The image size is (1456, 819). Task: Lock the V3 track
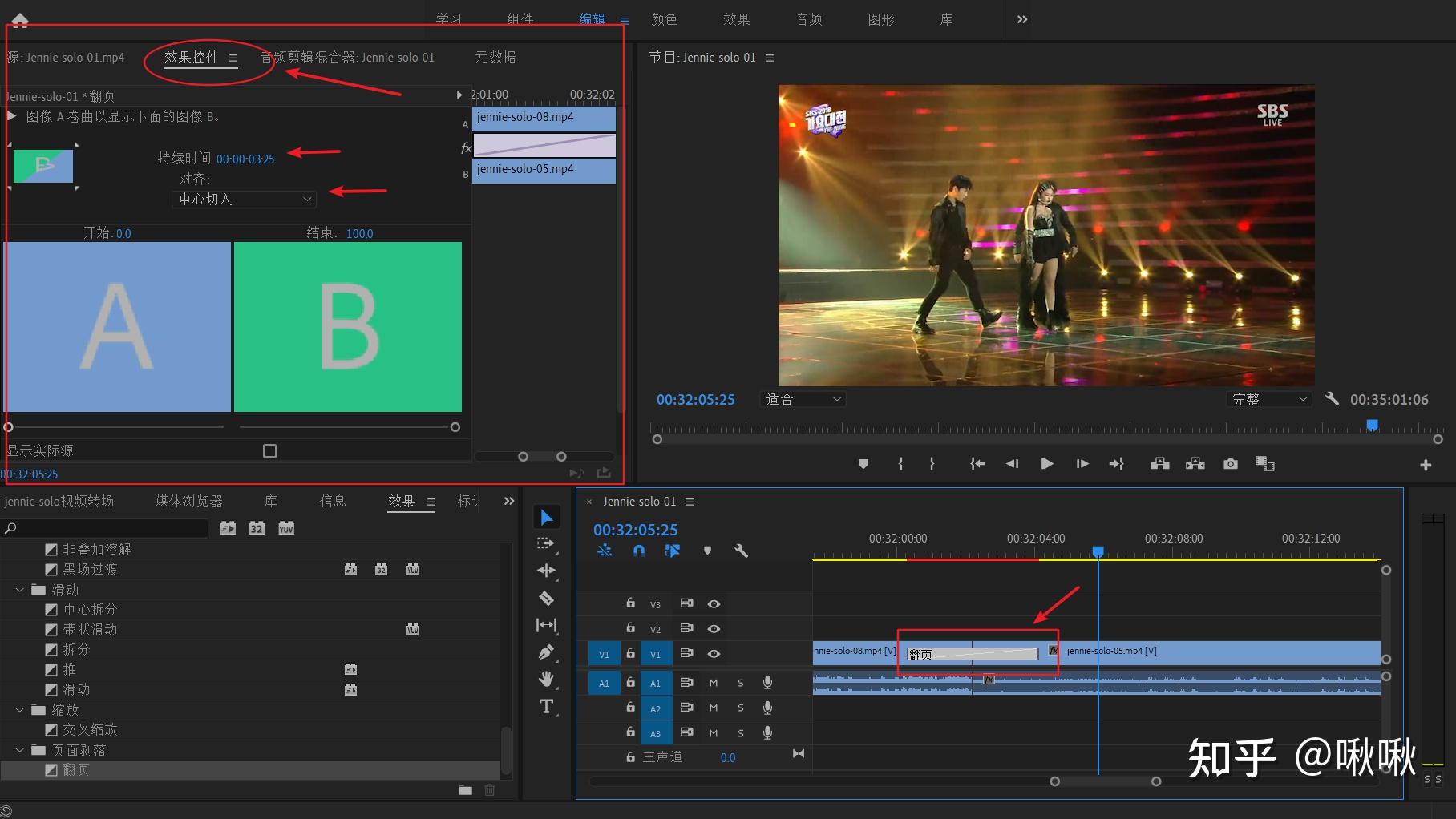coord(630,603)
